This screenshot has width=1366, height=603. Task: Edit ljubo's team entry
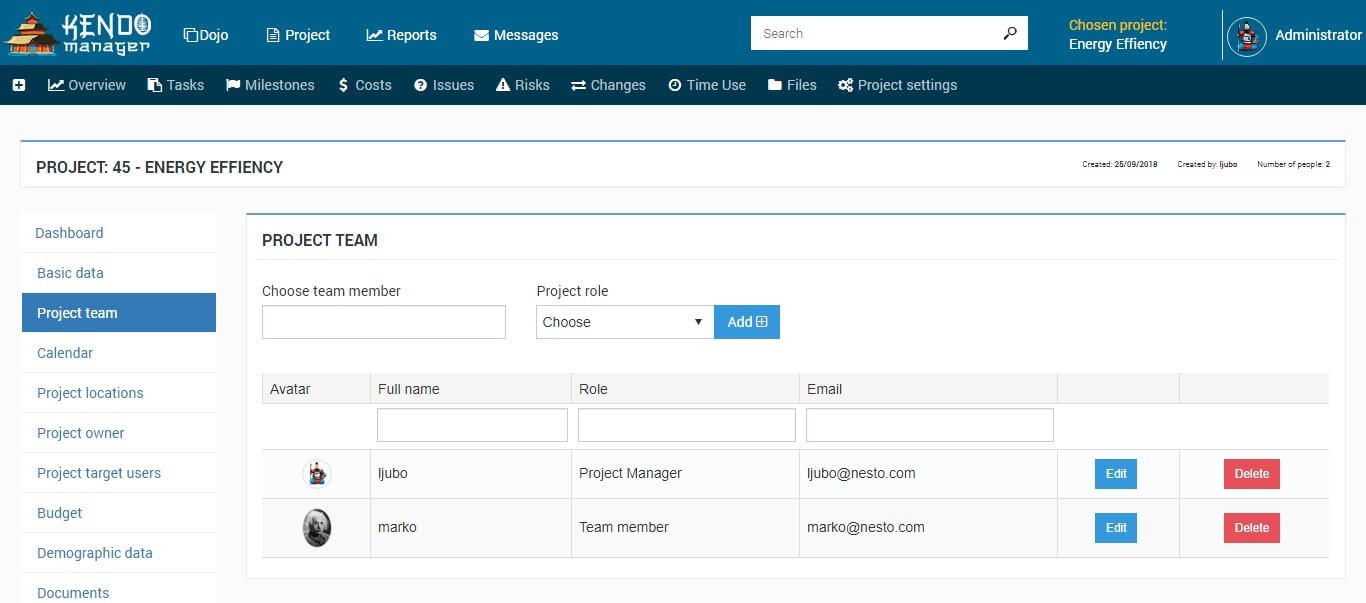1116,474
